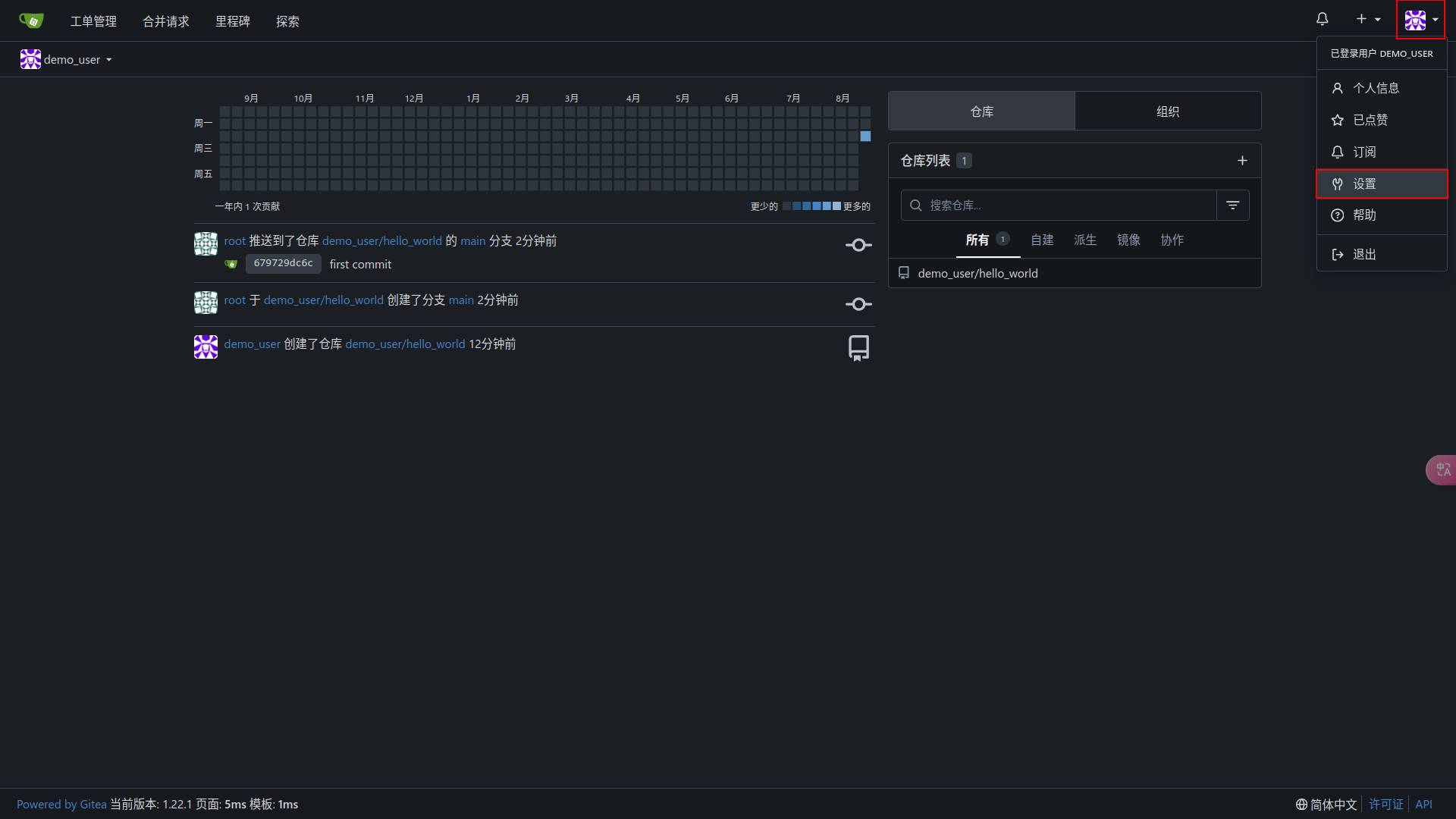Open demo_user/hello_world in repository list
The width and height of the screenshot is (1456, 819).
(977, 273)
